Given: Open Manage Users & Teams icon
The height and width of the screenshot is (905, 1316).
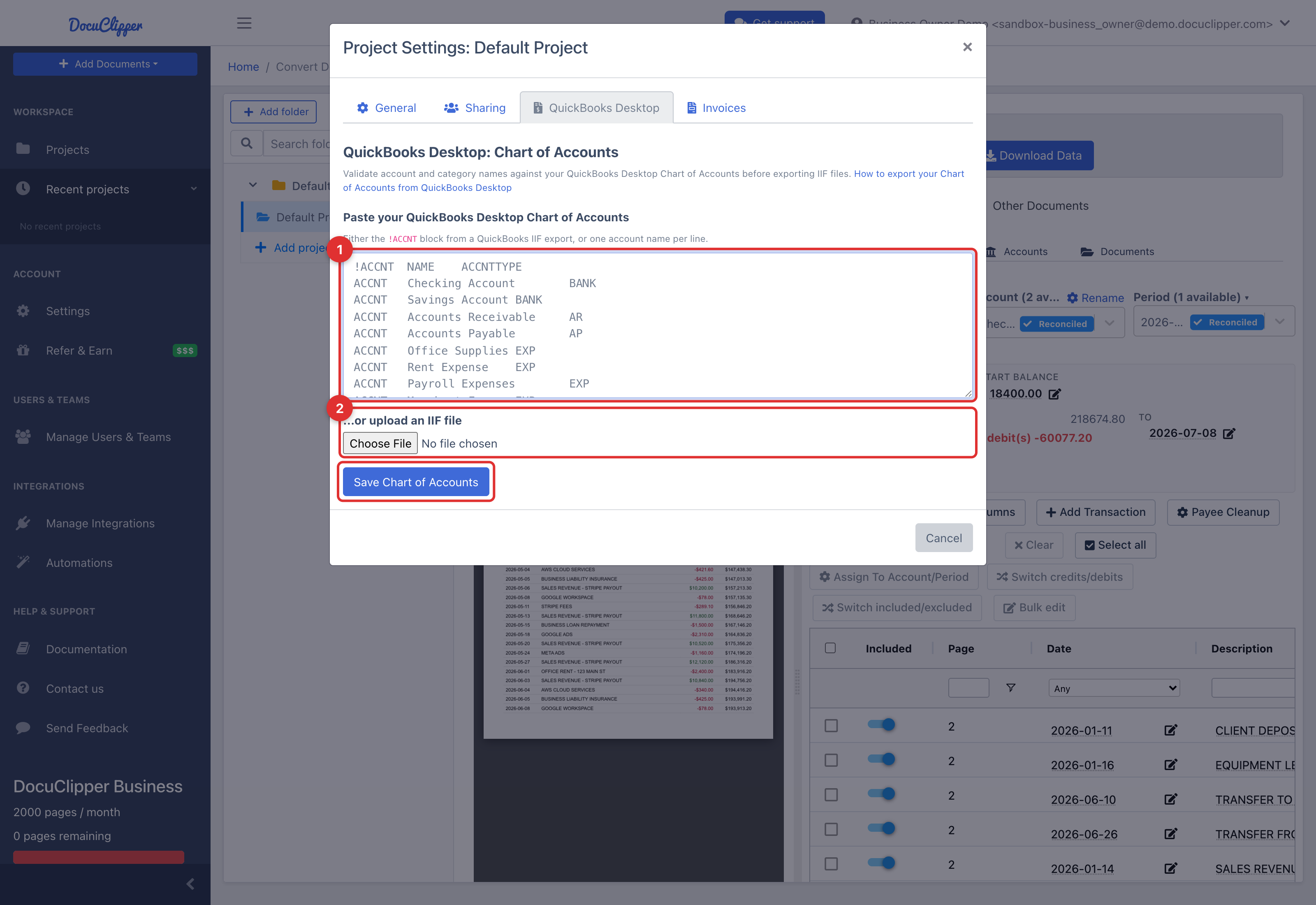Looking at the screenshot, I should click(23, 436).
